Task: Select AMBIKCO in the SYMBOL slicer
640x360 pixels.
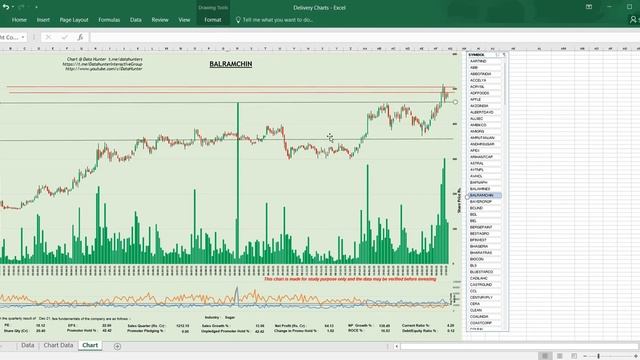Action: tap(485, 125)
